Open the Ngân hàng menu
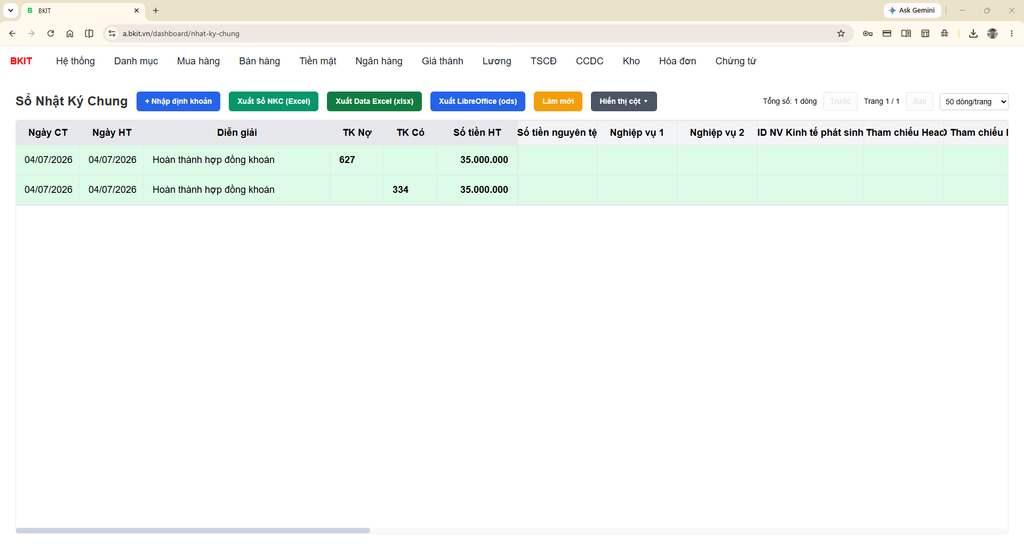The image size is (1024, 550). coord(379,61)
